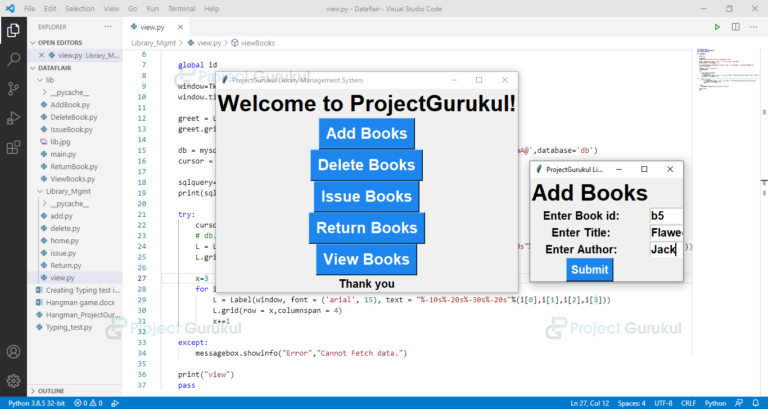Open the Search view in activity bar

(x=13, y=60)
